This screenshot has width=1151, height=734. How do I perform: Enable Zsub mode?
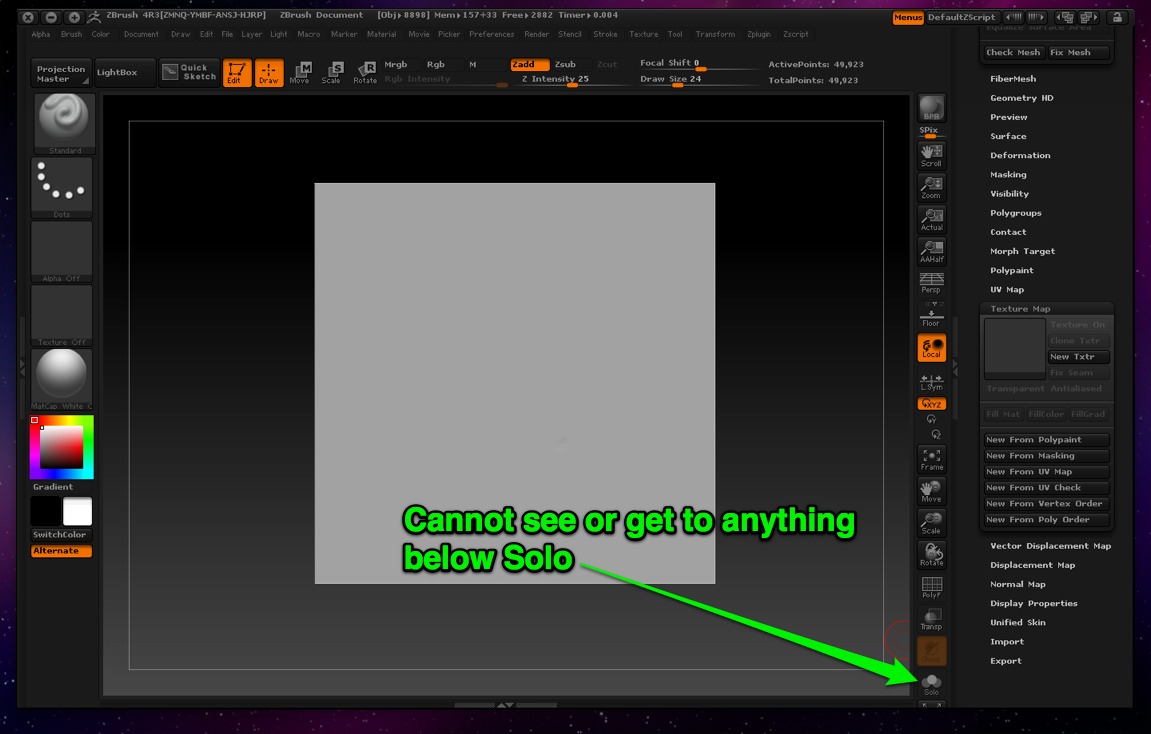click(x=565, y=65)
